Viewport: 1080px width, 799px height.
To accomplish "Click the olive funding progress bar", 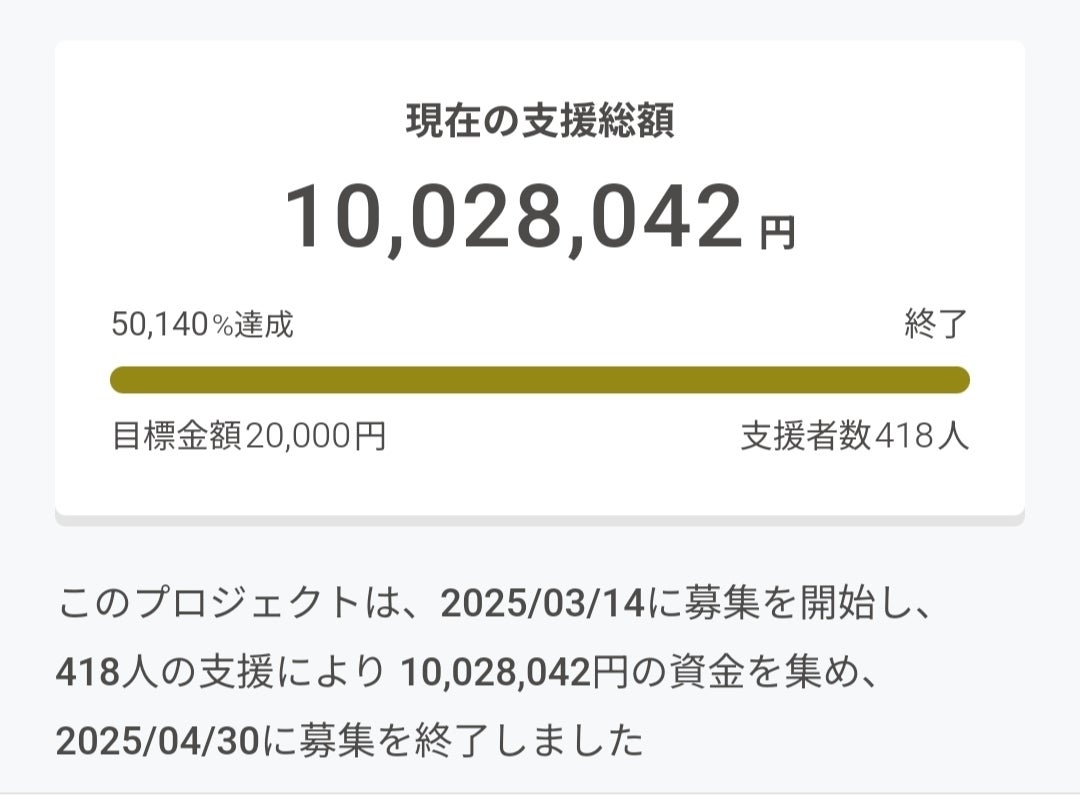I will coord(539,380).
